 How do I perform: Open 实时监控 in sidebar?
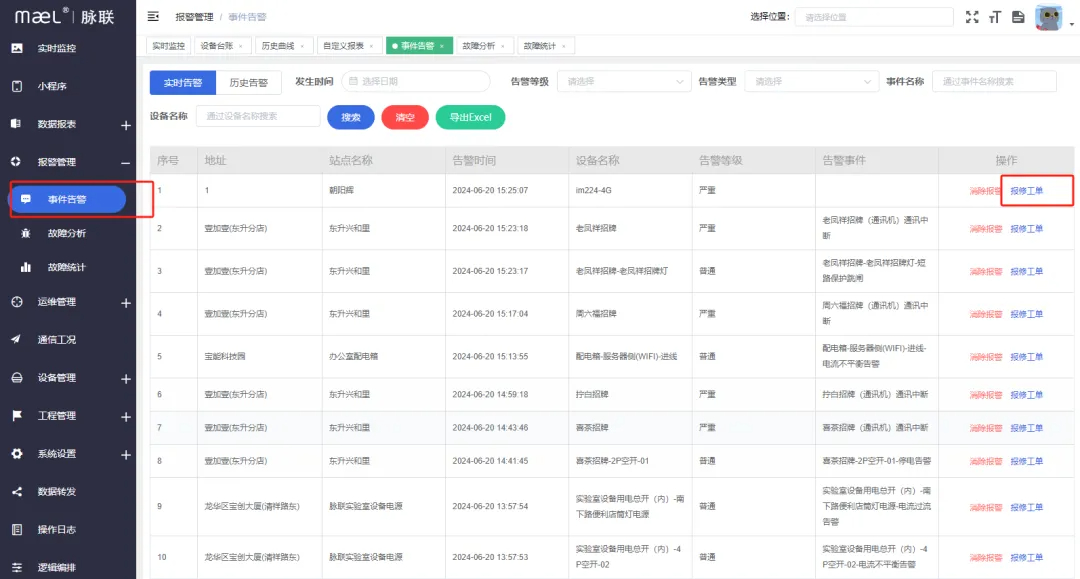click(x=56, y=48)
